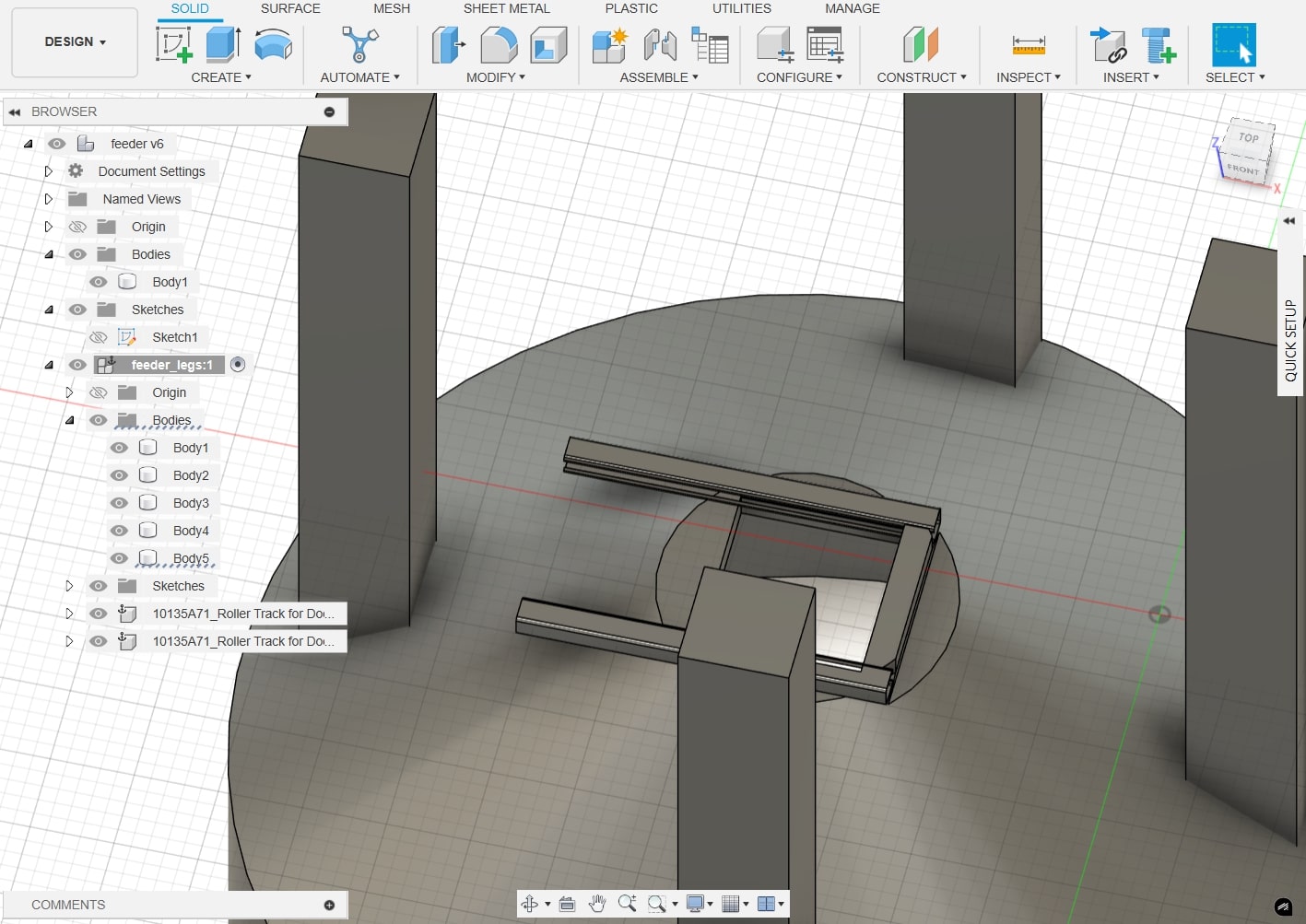Hide the feeder_legs:1 component

pyautogui.click(x=77, y=365)
